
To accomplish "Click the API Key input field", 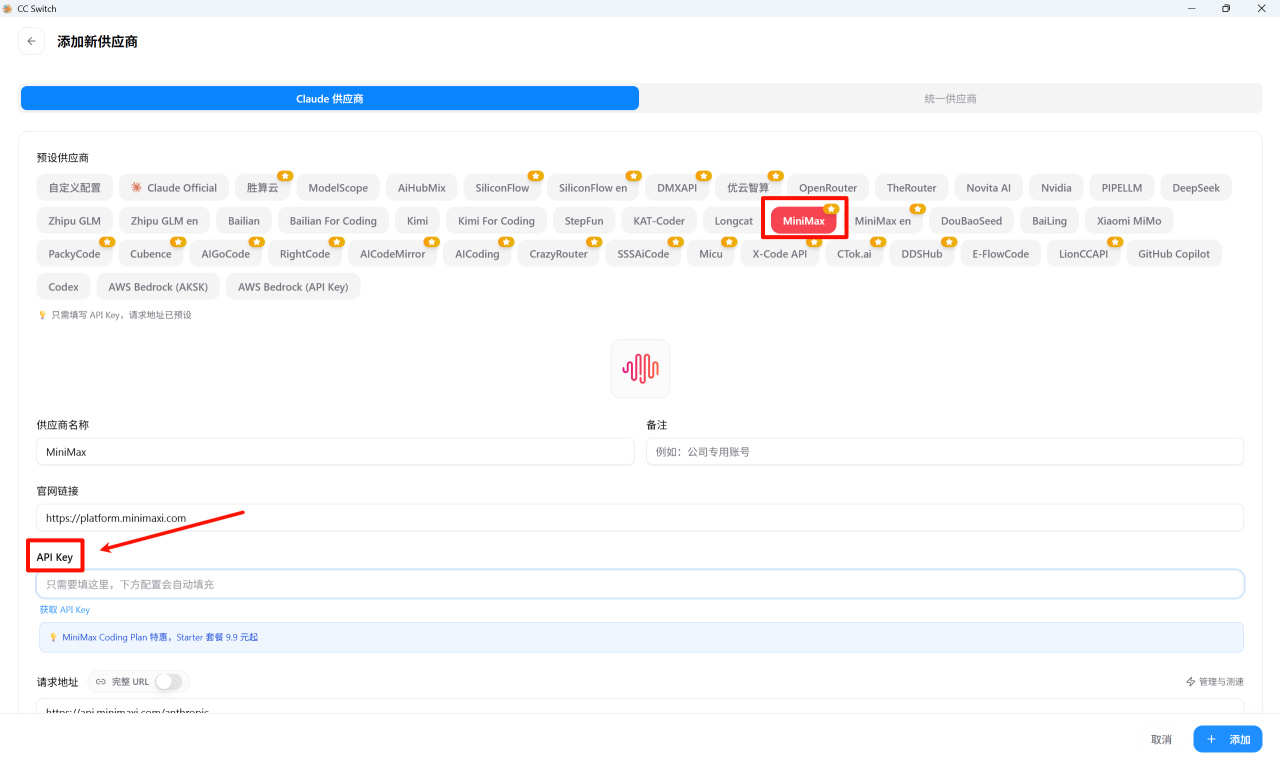I will point(640,584).
